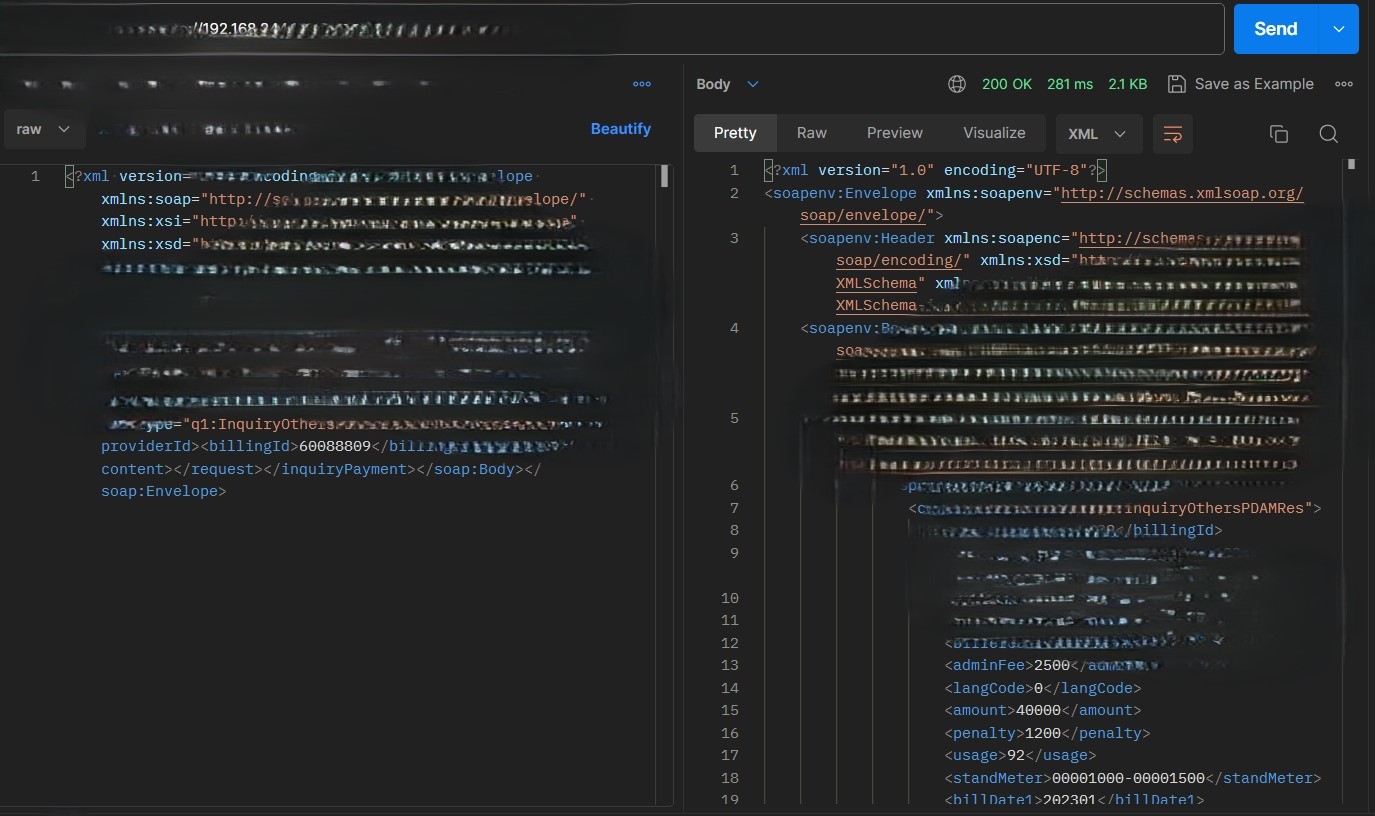The height and width of the screenshot is (816, 1375).
Task: Click the Send button
Action: (1275, 29)
